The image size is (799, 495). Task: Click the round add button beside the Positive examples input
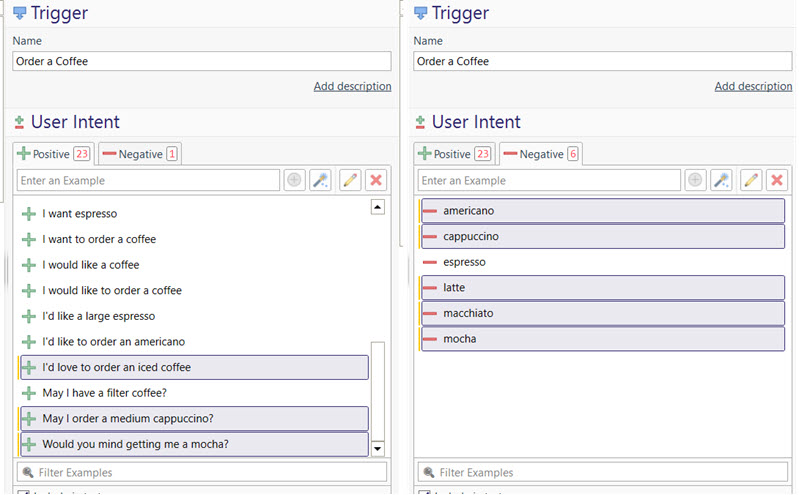[x=294, y=180]
